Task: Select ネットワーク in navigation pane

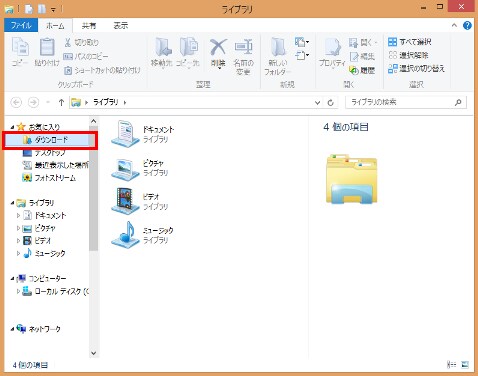Action: pos(39,329)
